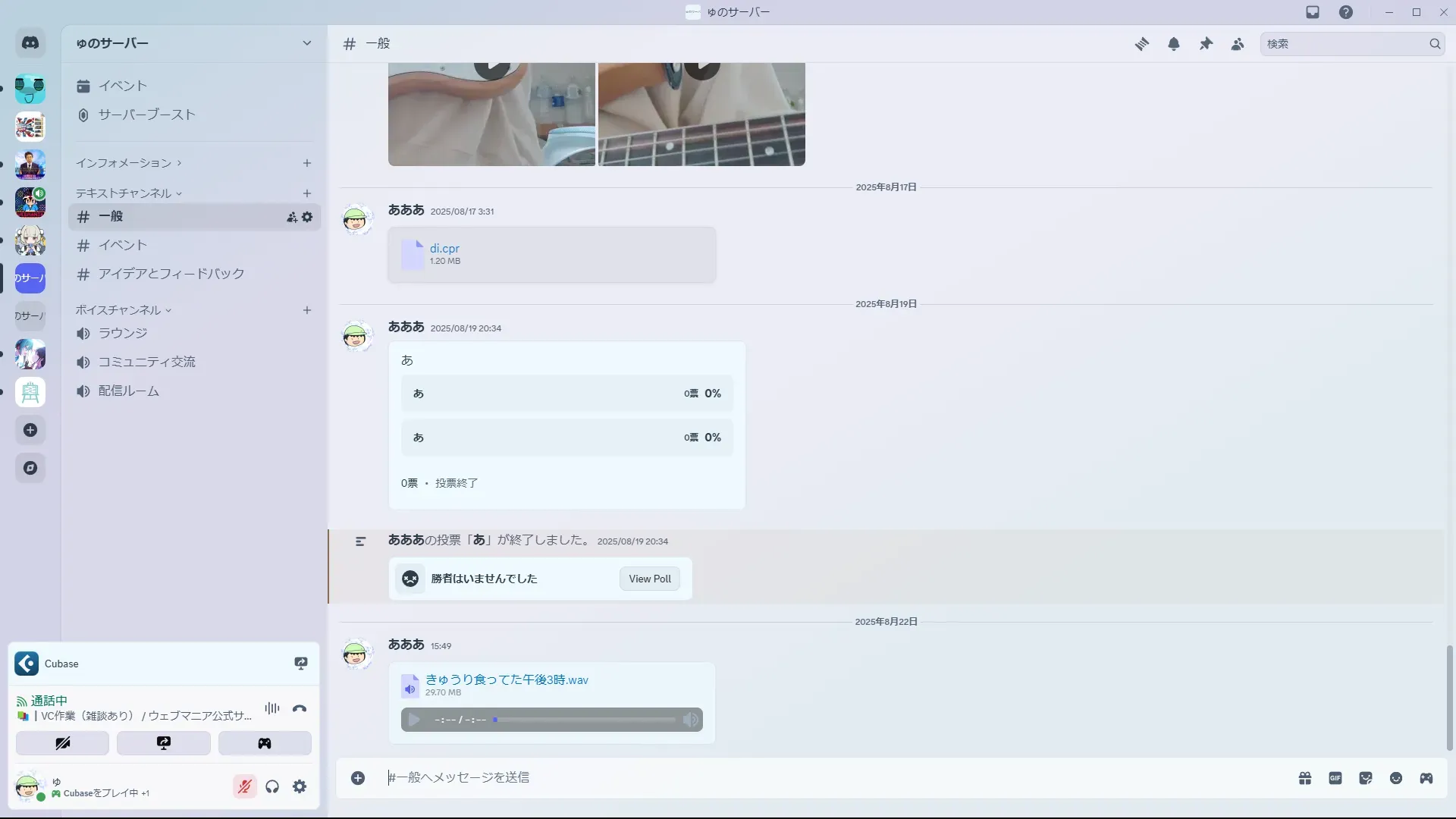Show the member list
This screenshot has height=819, width=1456.
1238,44
